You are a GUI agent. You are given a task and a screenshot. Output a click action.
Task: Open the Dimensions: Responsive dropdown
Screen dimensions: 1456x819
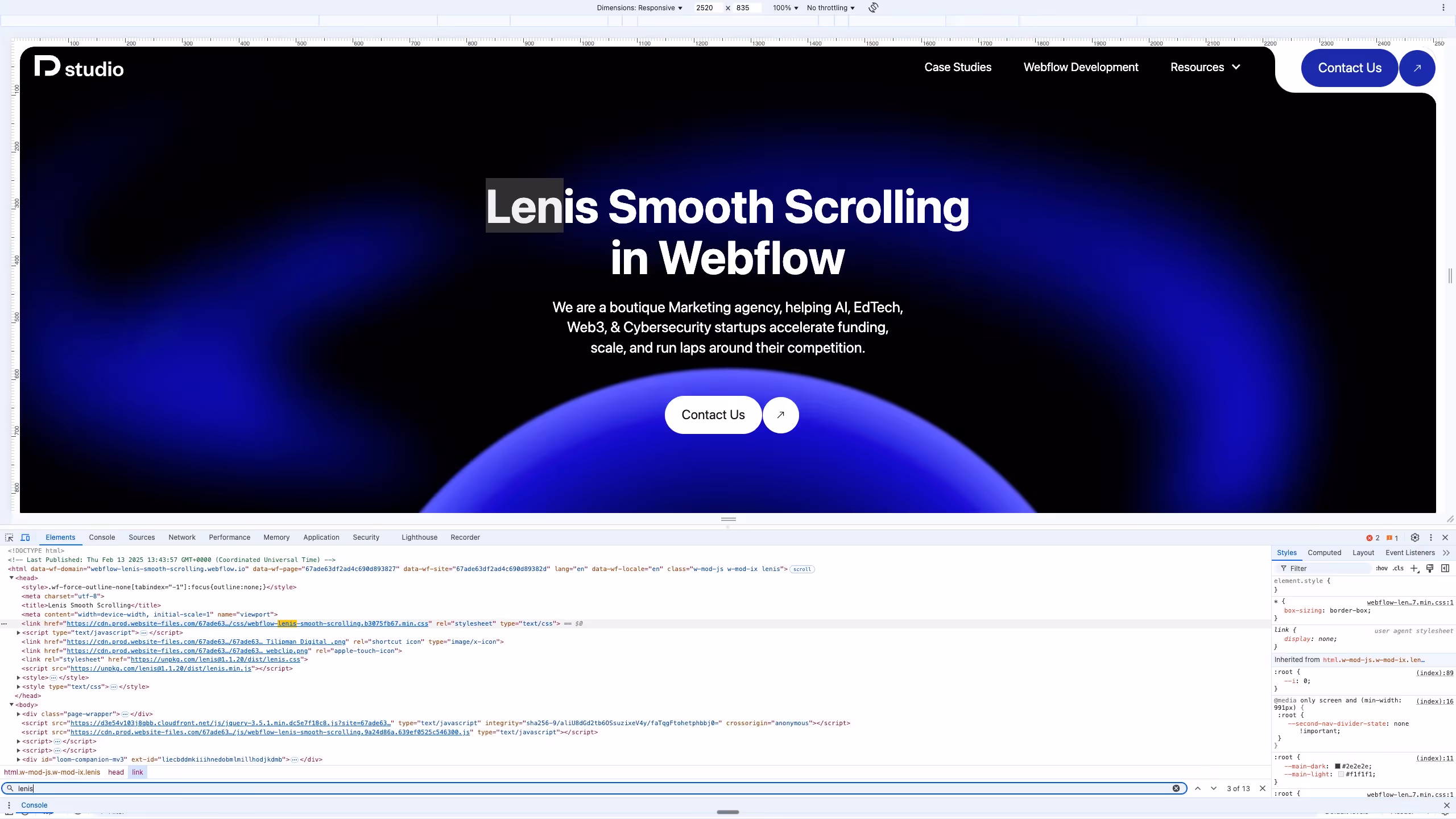[639, 7]
